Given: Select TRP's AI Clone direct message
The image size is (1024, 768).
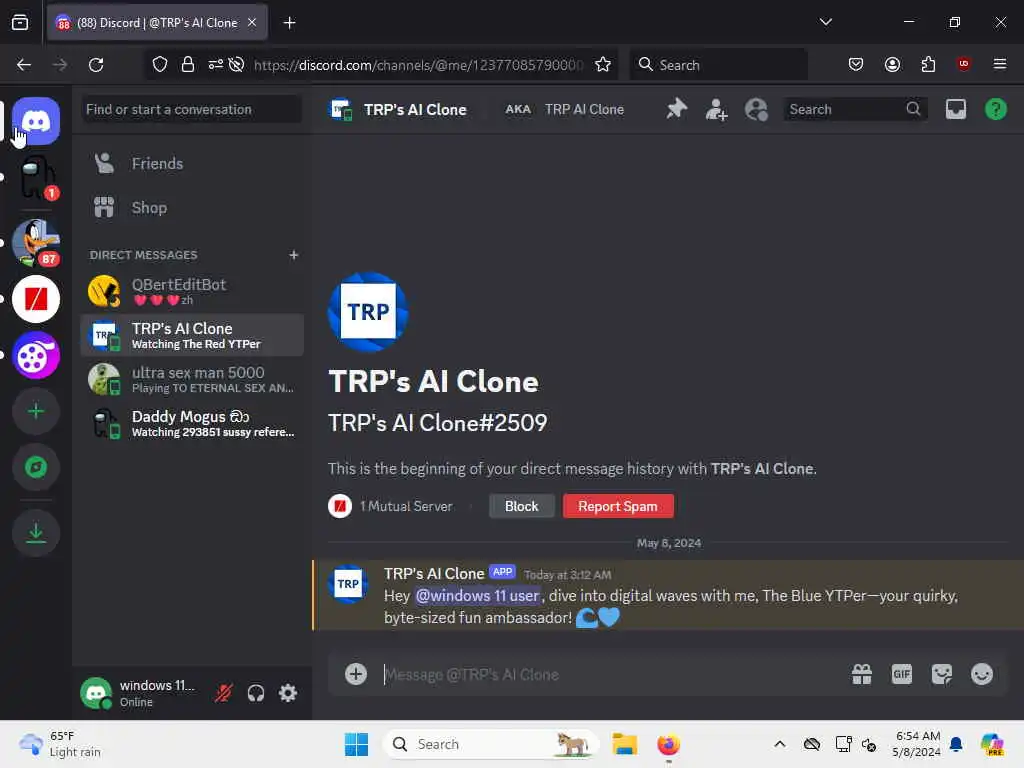Looking at the screenshot, I should (192, 335).
